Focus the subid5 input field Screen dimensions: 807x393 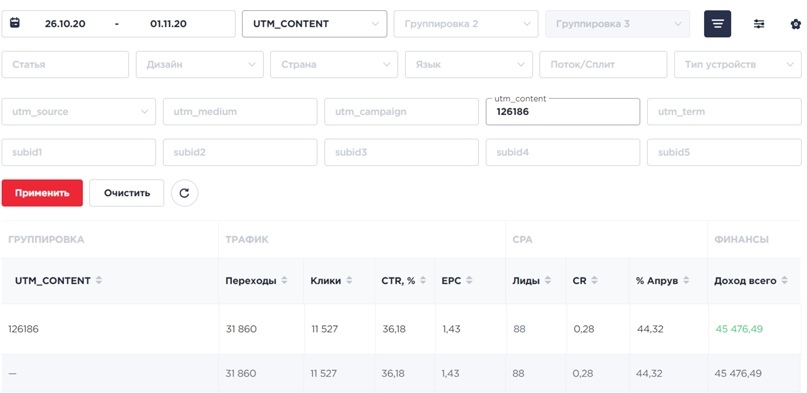(x=724, y=152)
